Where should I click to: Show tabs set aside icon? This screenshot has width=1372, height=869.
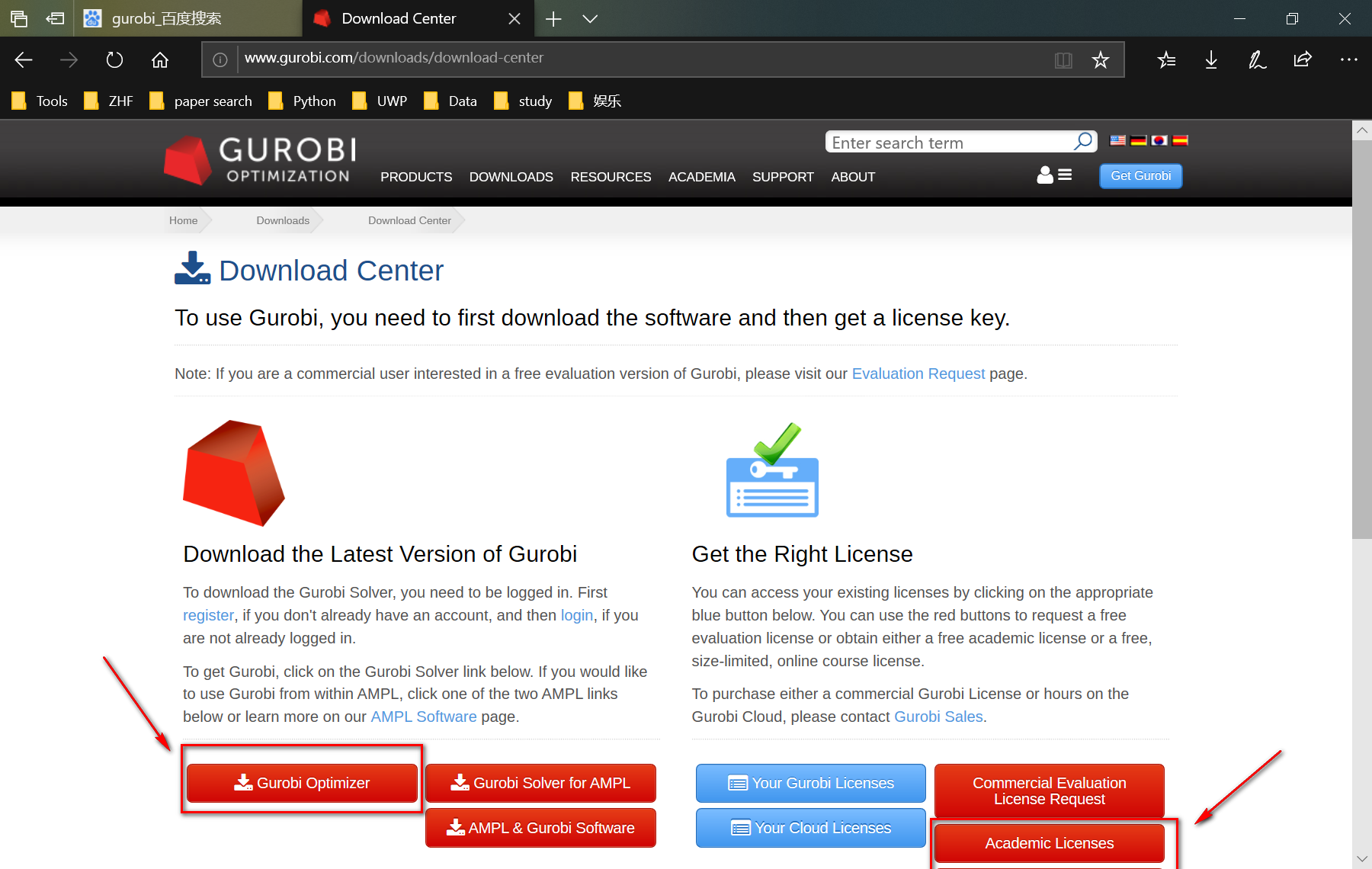point(19,18)
